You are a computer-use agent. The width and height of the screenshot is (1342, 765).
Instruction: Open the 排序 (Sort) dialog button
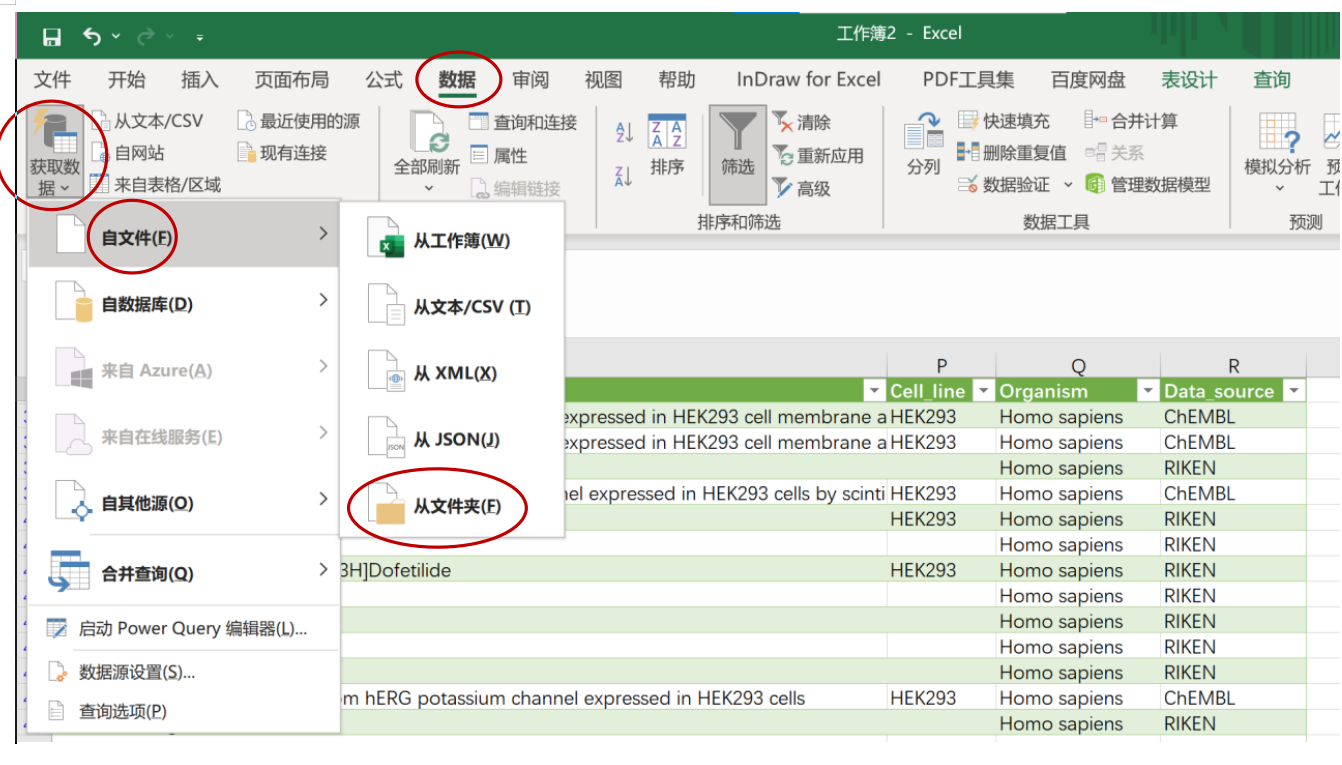(x=667, y=145)
